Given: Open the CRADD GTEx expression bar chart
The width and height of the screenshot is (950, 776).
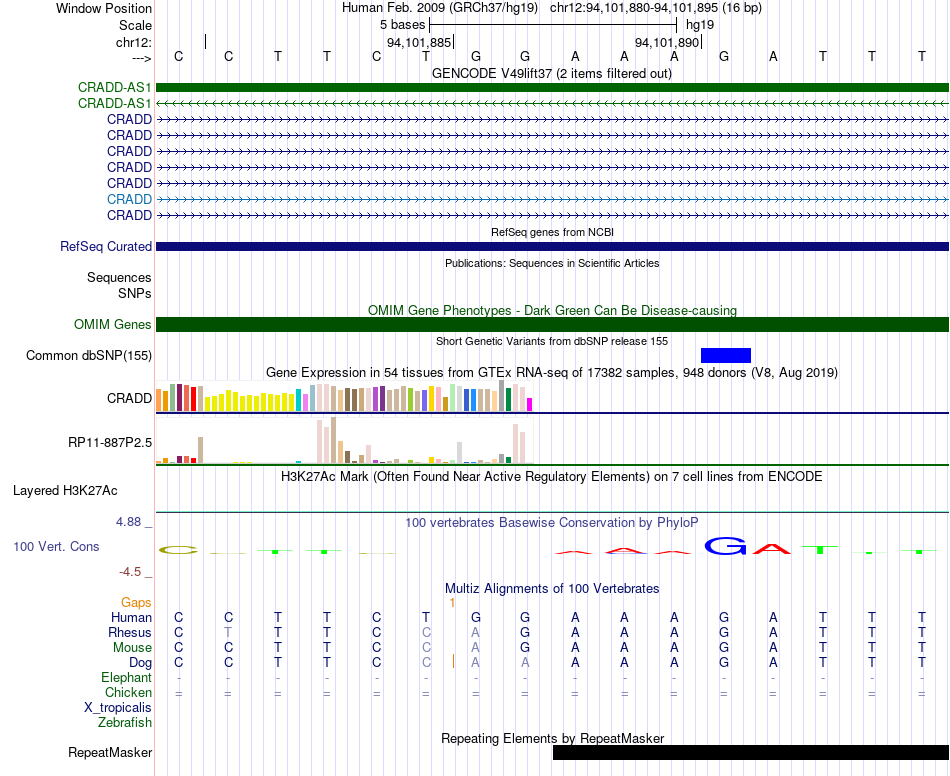Looking at the screenshot, I should [x=344, y=397].
